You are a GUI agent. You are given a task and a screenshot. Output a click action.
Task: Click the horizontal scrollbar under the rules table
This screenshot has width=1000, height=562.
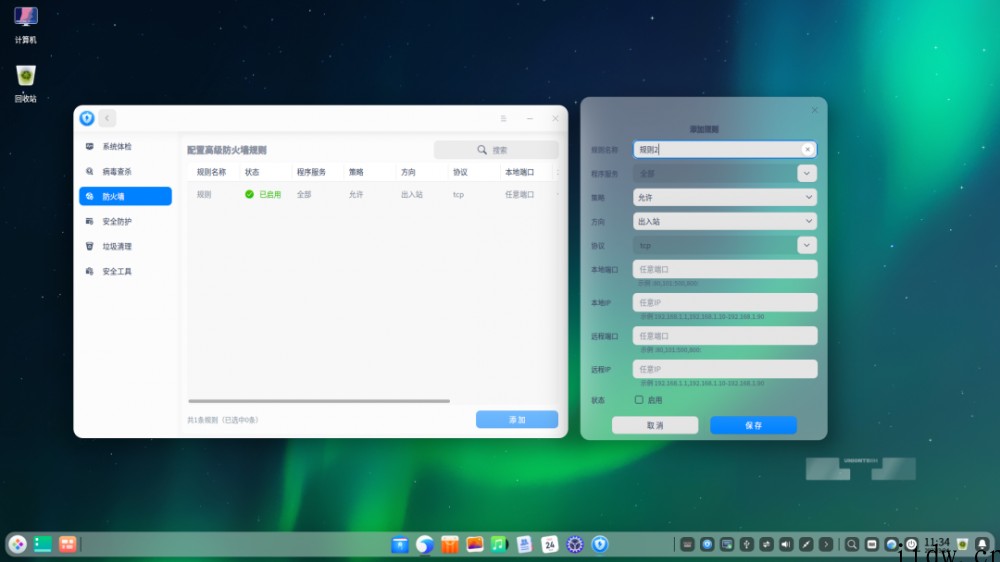pos(319,401)
